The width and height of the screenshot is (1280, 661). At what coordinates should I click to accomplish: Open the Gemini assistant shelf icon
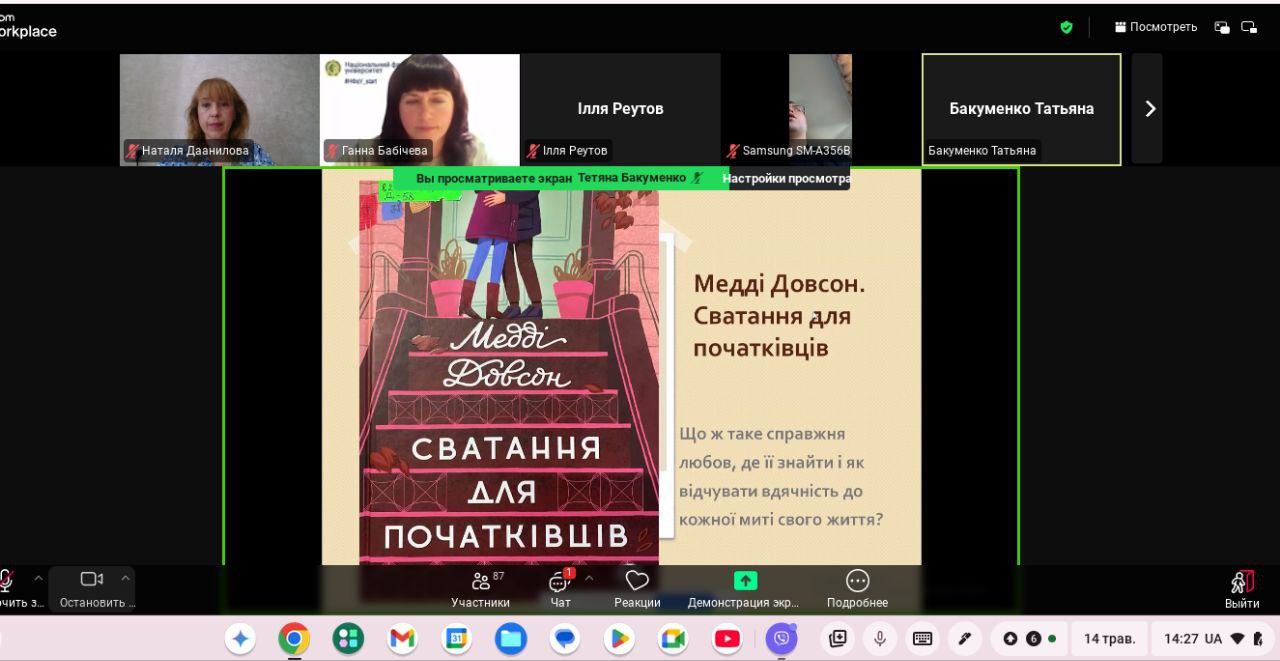pyautogui.click(x=240, y=638)
